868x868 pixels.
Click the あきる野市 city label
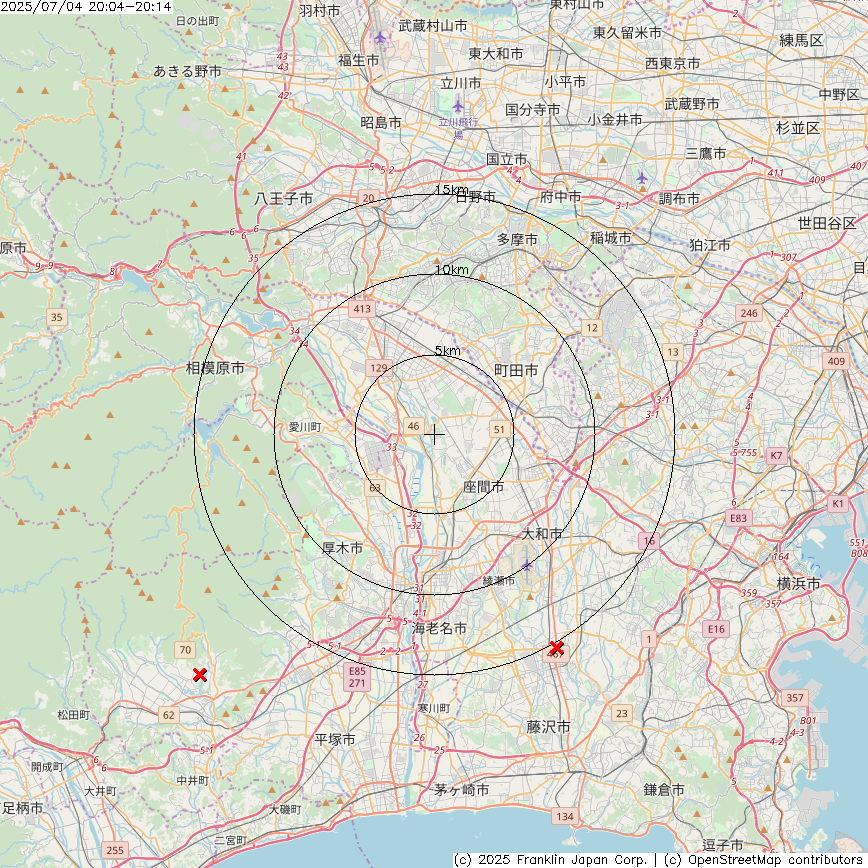click(187, 71)
